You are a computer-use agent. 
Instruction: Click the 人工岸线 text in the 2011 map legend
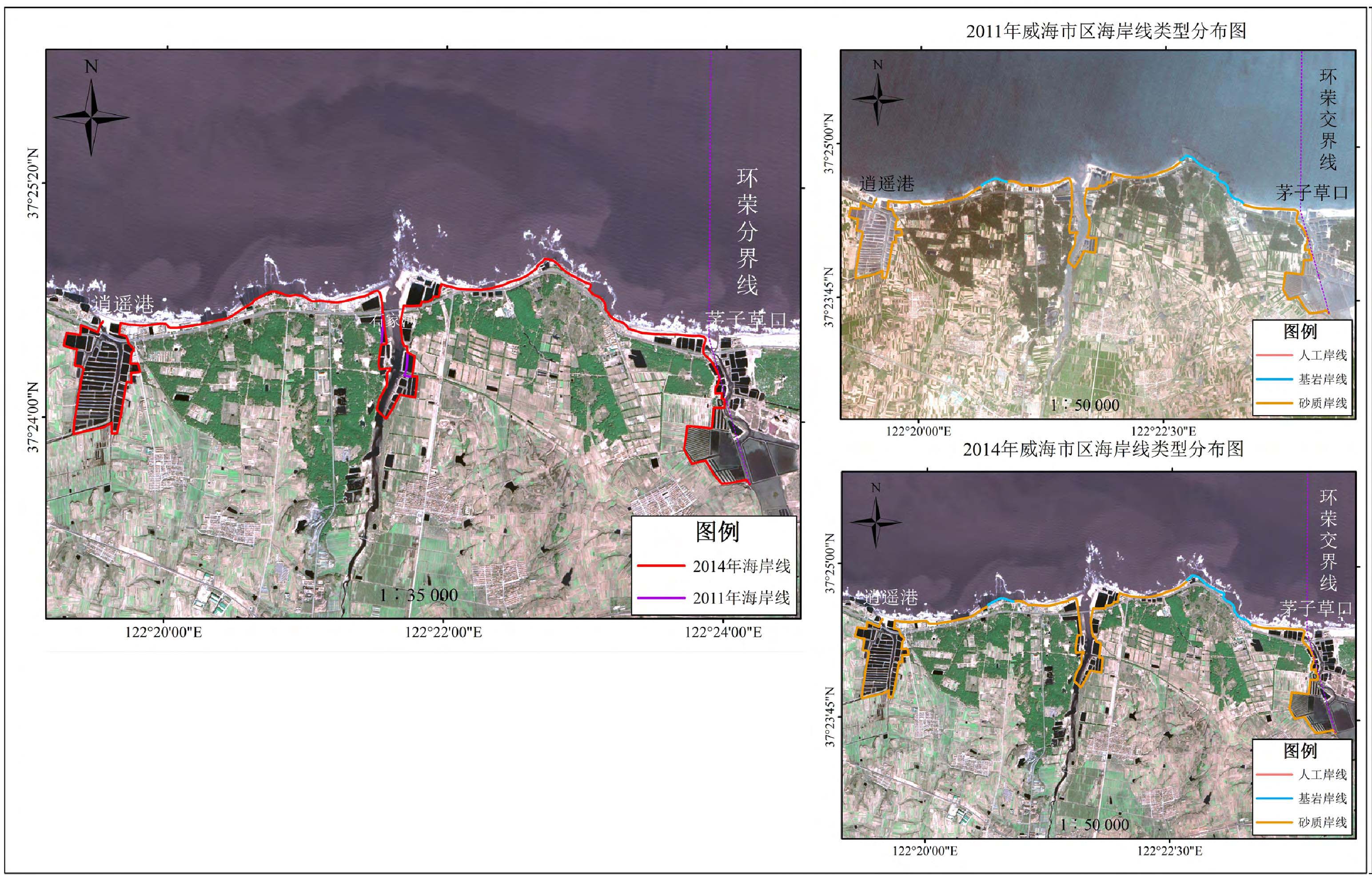coord(1323,356)
